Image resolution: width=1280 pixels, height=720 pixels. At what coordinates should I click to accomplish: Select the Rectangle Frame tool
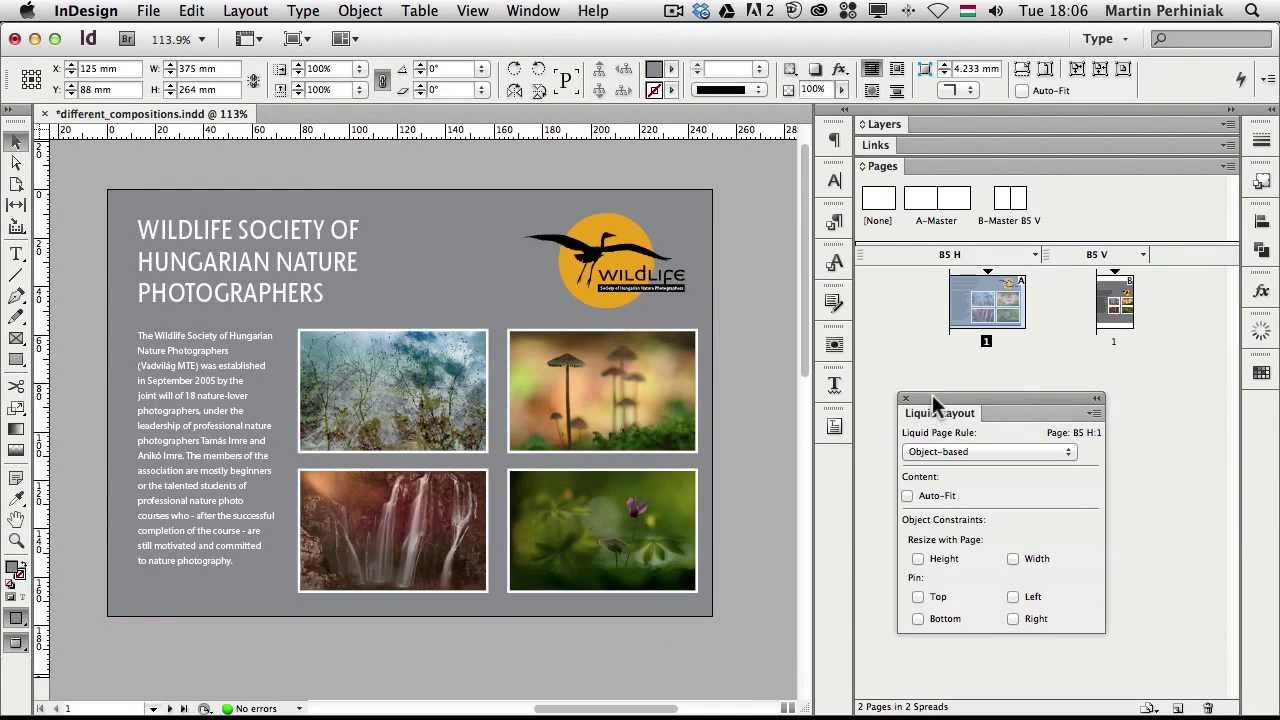click(x=16, y=339)
